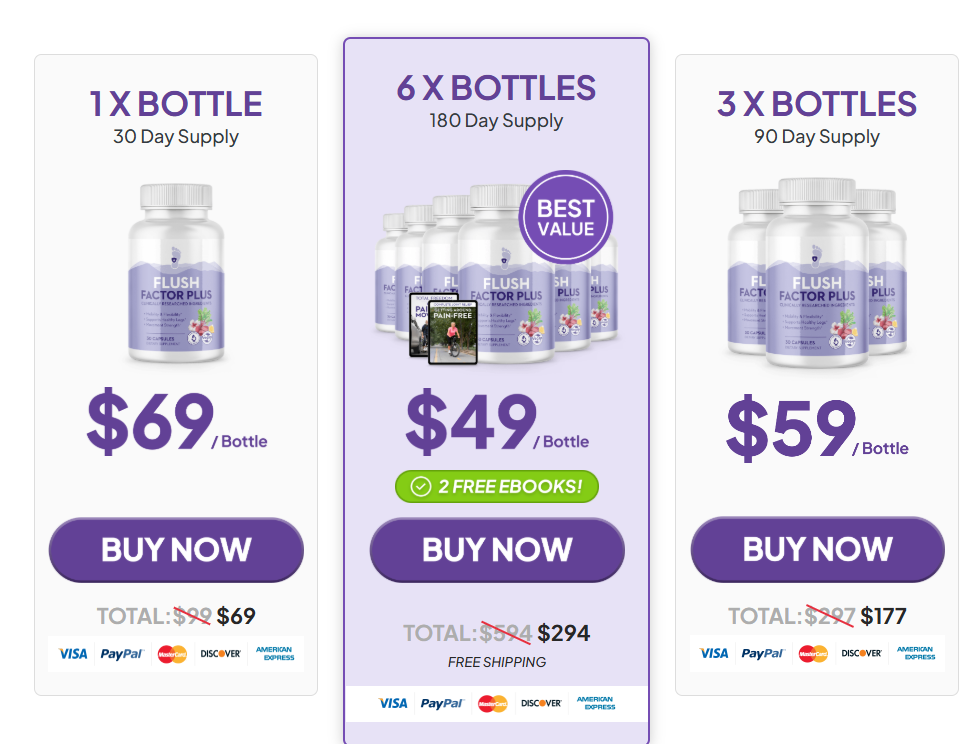The image size is (961, 744).
Task: Click the Best Value badge
Action: click(566, 217)
